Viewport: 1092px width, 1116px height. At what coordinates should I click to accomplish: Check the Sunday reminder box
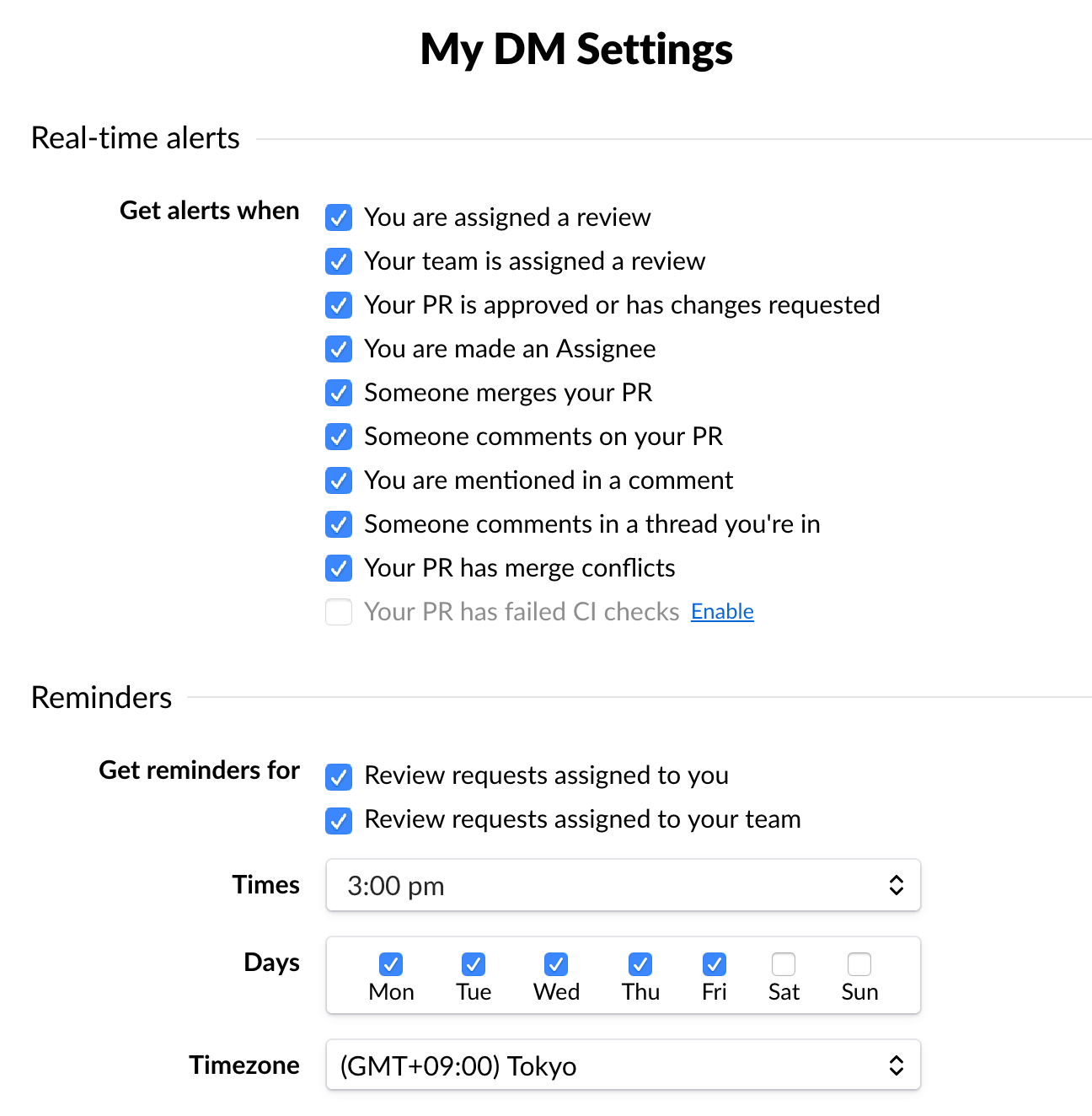coord(859,963)
